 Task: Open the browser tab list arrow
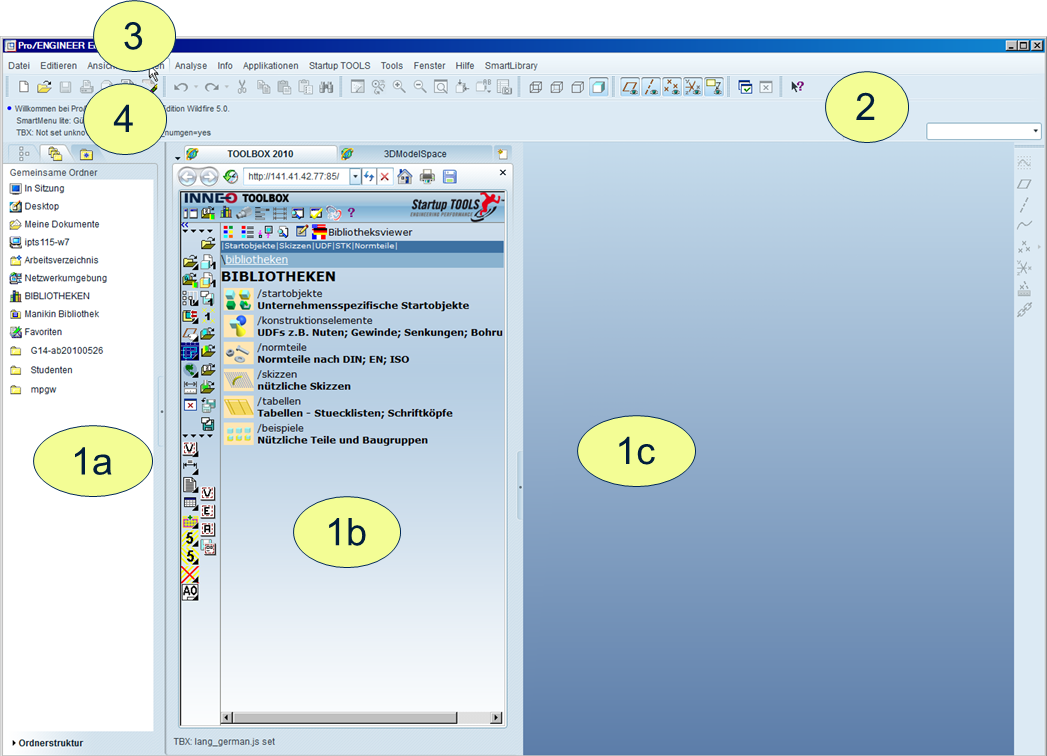tap(178, 158)
